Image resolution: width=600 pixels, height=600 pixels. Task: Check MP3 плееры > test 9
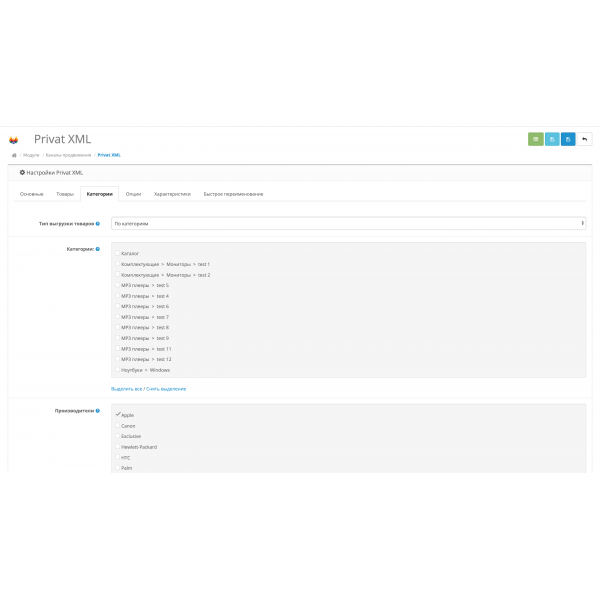tap(117, 338)
